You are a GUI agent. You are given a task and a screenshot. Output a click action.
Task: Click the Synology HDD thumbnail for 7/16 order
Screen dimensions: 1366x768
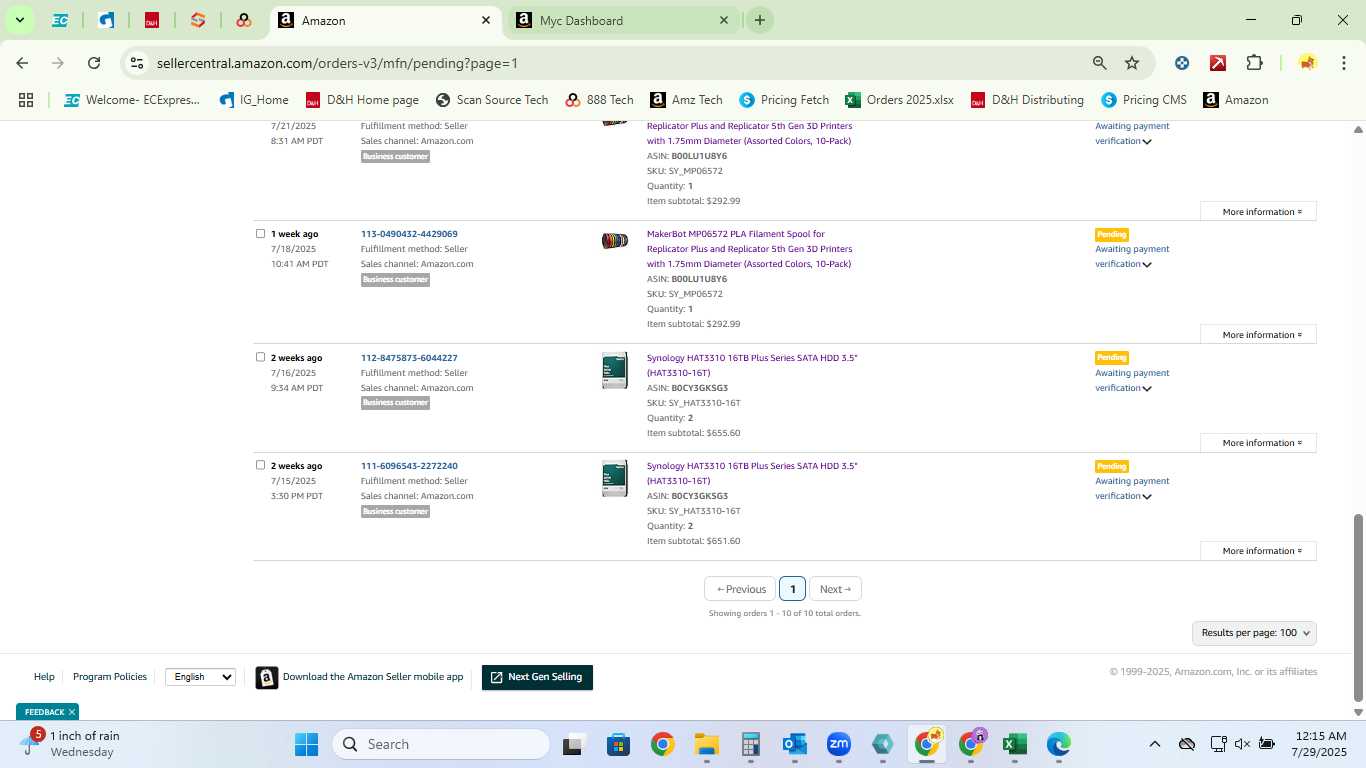coord(614,370)
